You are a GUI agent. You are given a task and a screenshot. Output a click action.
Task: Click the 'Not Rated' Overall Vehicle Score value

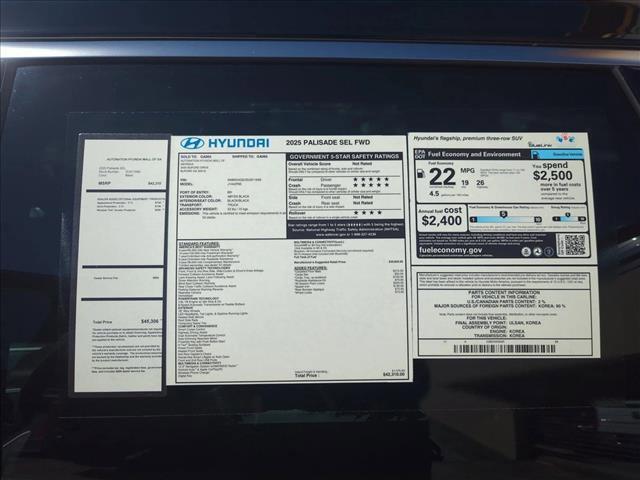[362, 163]
